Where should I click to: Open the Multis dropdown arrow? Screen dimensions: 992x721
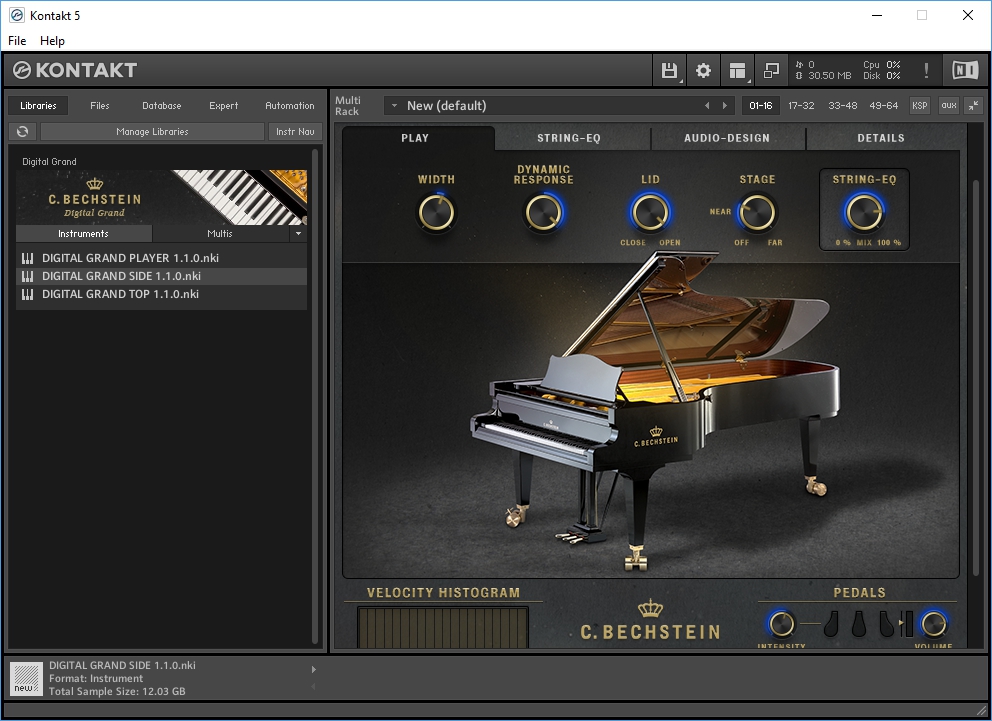pyautogui.click(x=298, y=233)
